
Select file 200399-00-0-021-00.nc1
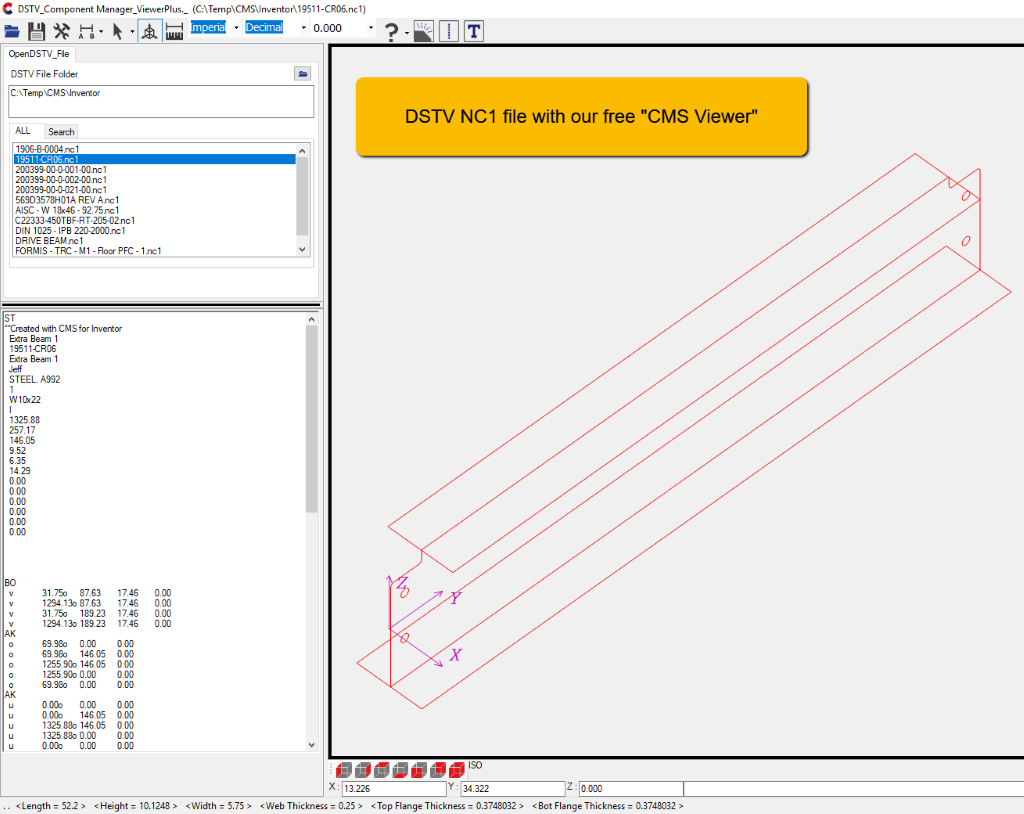154,189
